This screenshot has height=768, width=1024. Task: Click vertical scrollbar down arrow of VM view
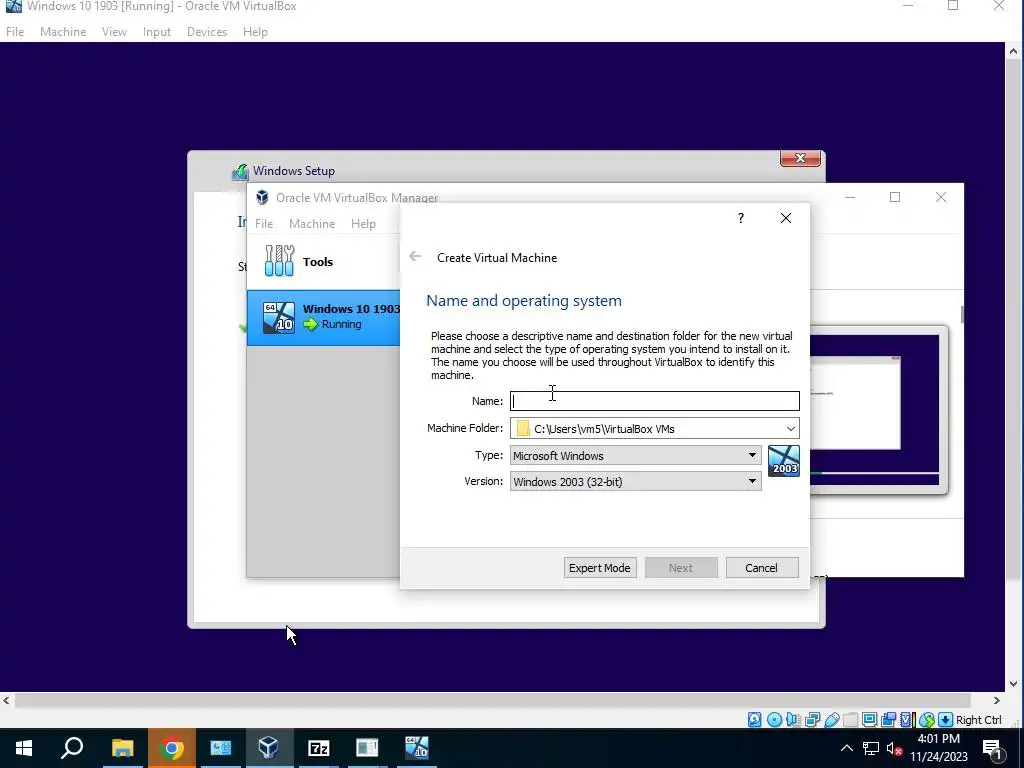point(1013,684)
